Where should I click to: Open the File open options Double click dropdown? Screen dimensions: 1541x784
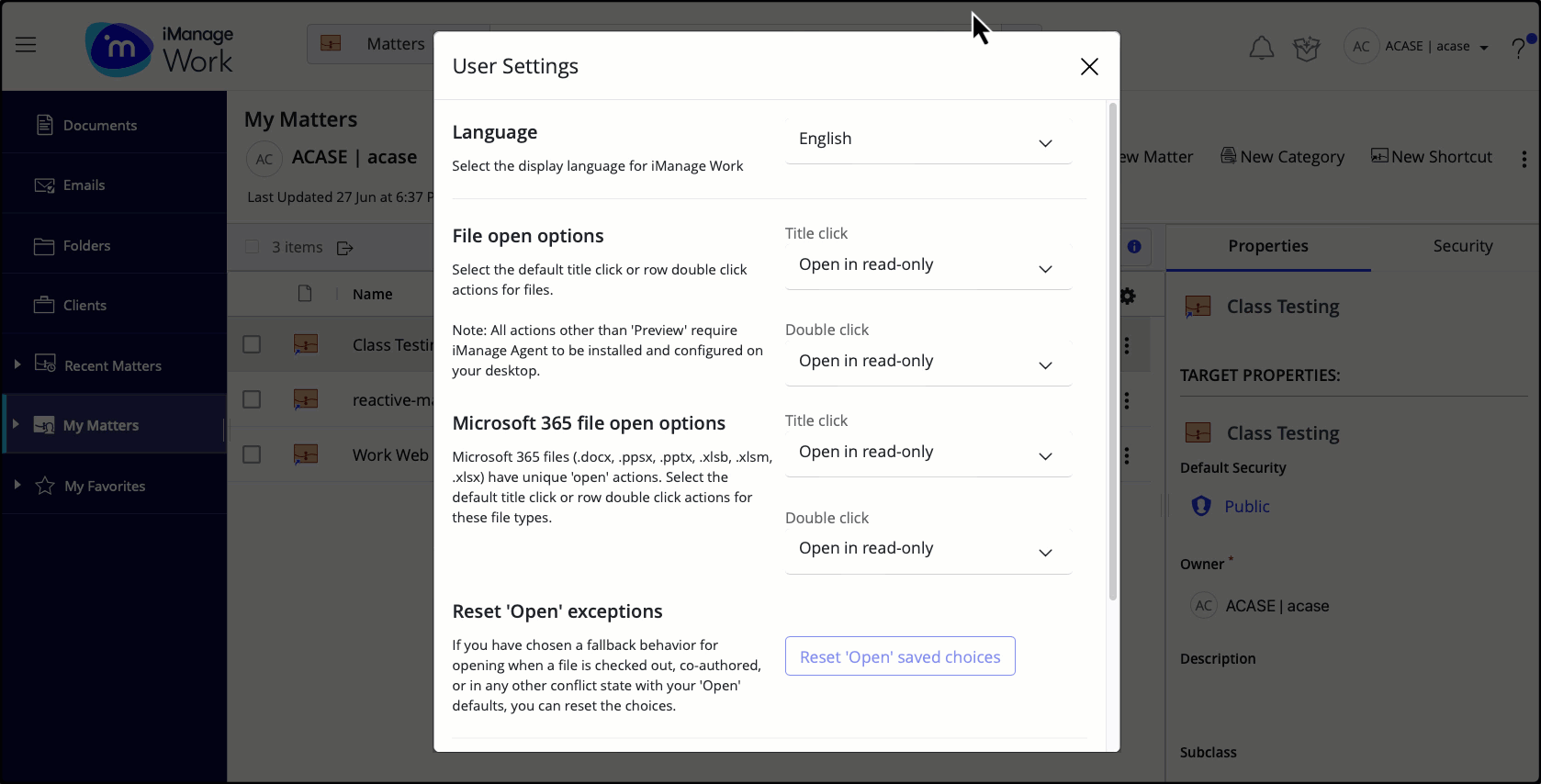tap(928, 362)
